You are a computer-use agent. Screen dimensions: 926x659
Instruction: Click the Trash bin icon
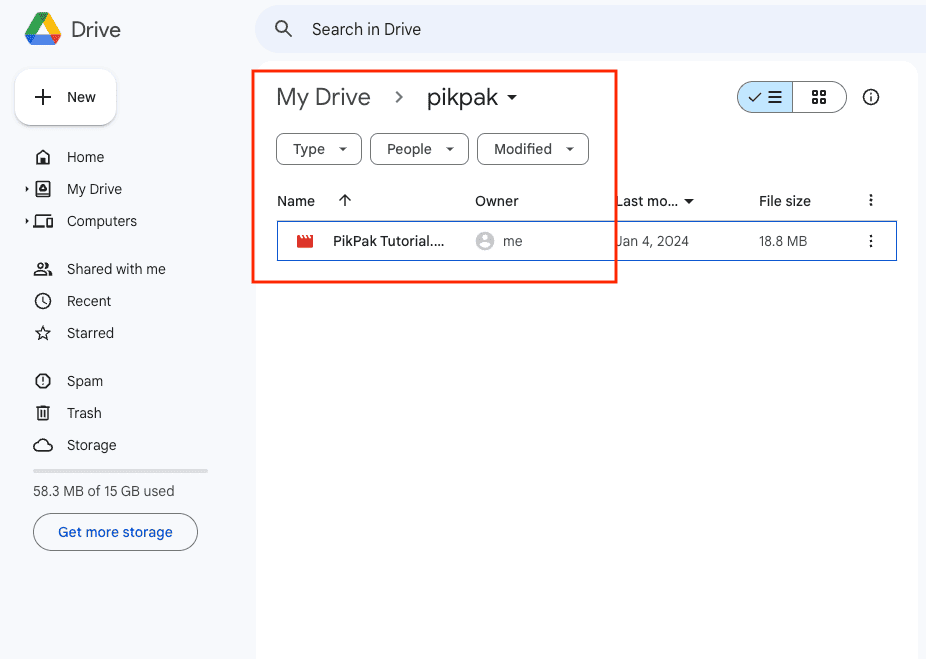[x=43, y=413]
